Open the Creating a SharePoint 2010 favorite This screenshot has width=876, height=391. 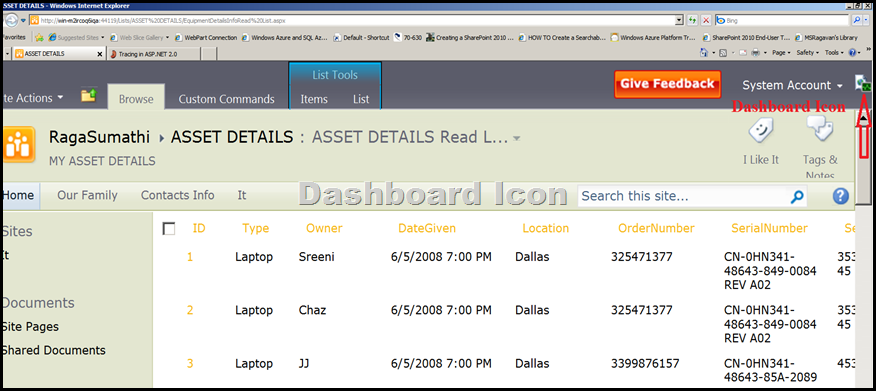[x=469, y=37]
